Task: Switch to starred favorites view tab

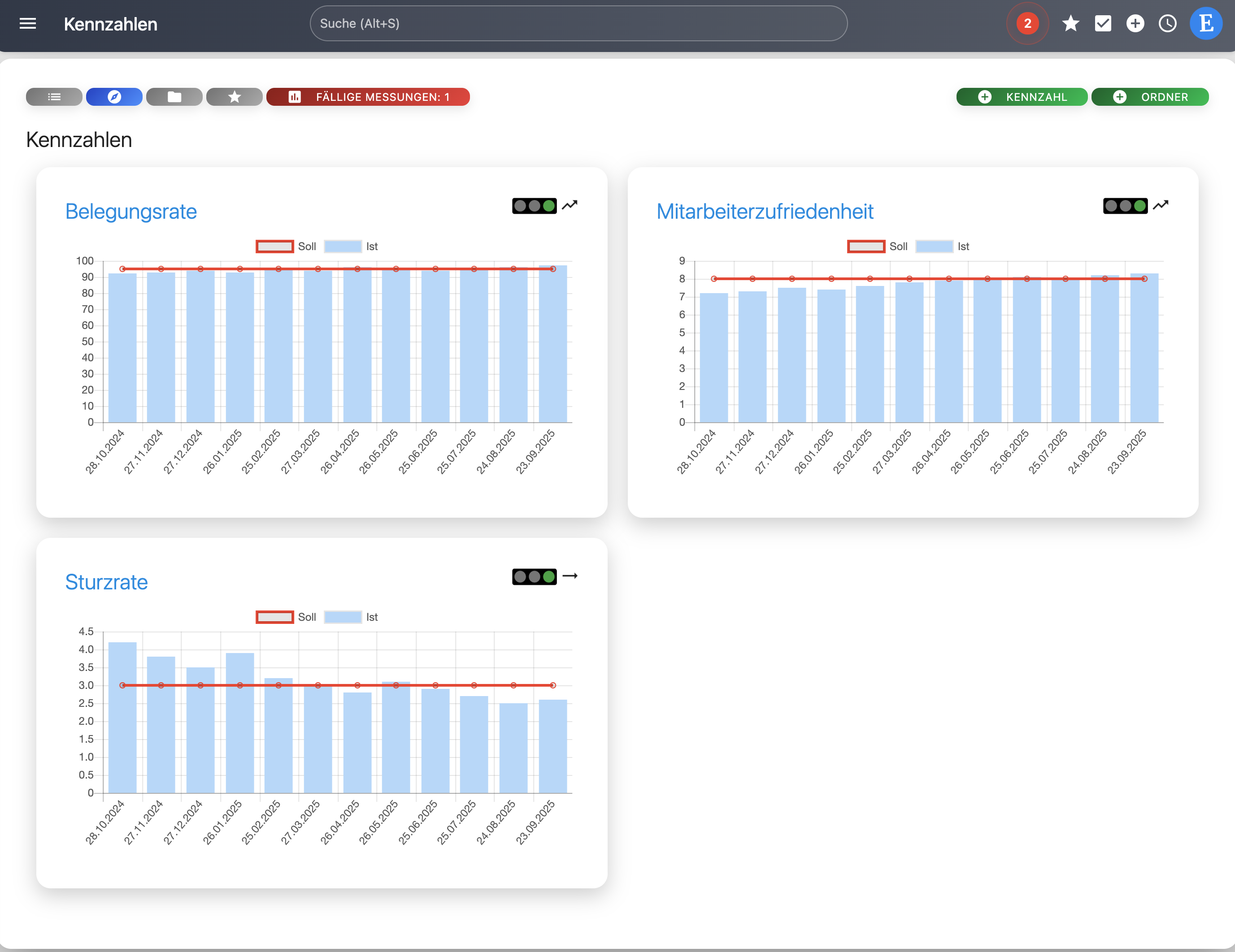Action: (x=234, y=97)
